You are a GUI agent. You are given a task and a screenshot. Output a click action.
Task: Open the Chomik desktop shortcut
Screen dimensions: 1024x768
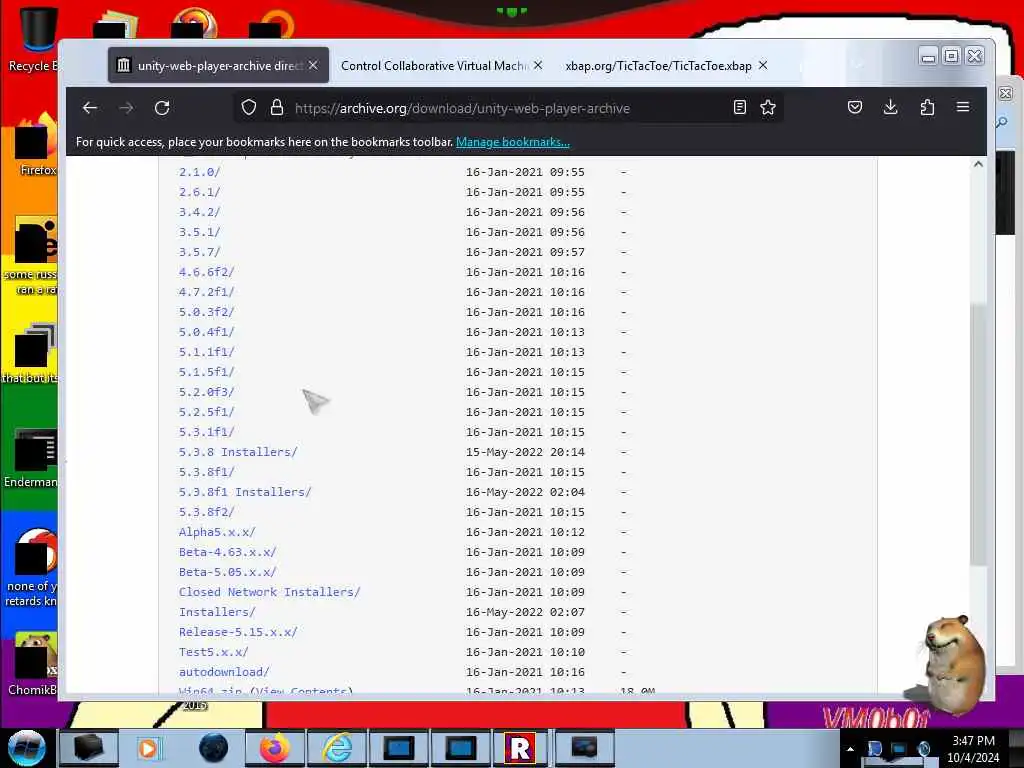coord(33,664)
